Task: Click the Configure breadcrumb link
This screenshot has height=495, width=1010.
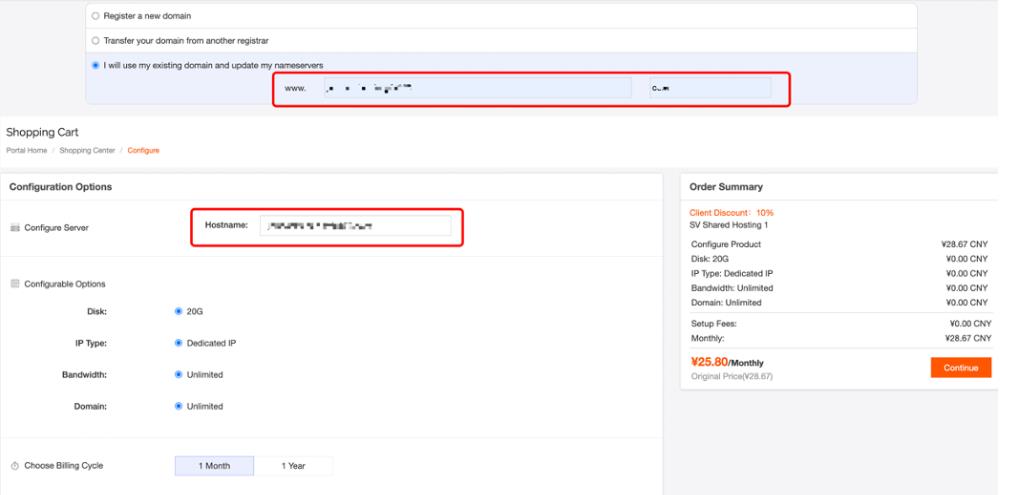Action: pyautogui.click(x=143, y=151)
